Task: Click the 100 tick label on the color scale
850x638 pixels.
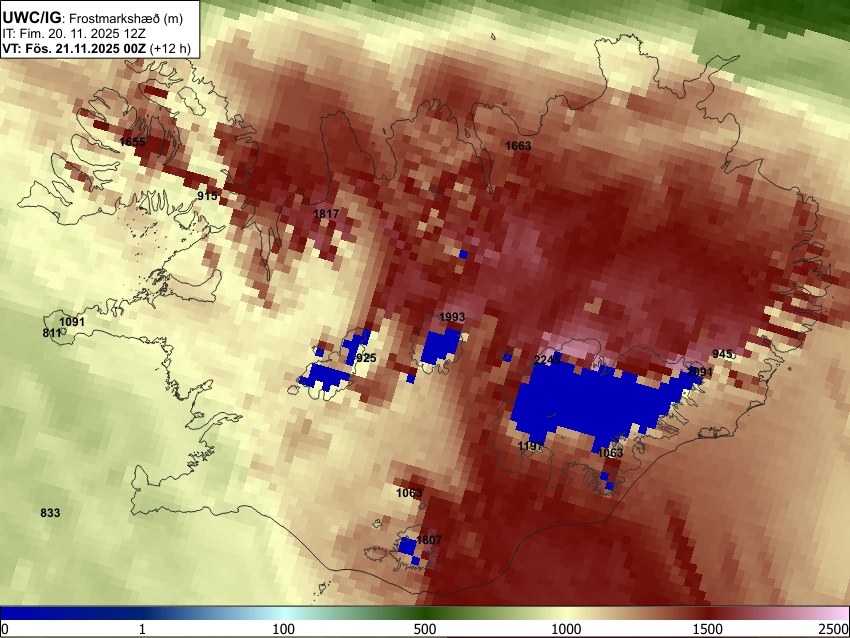Action: pyautogui.click(x=284, y=629)
